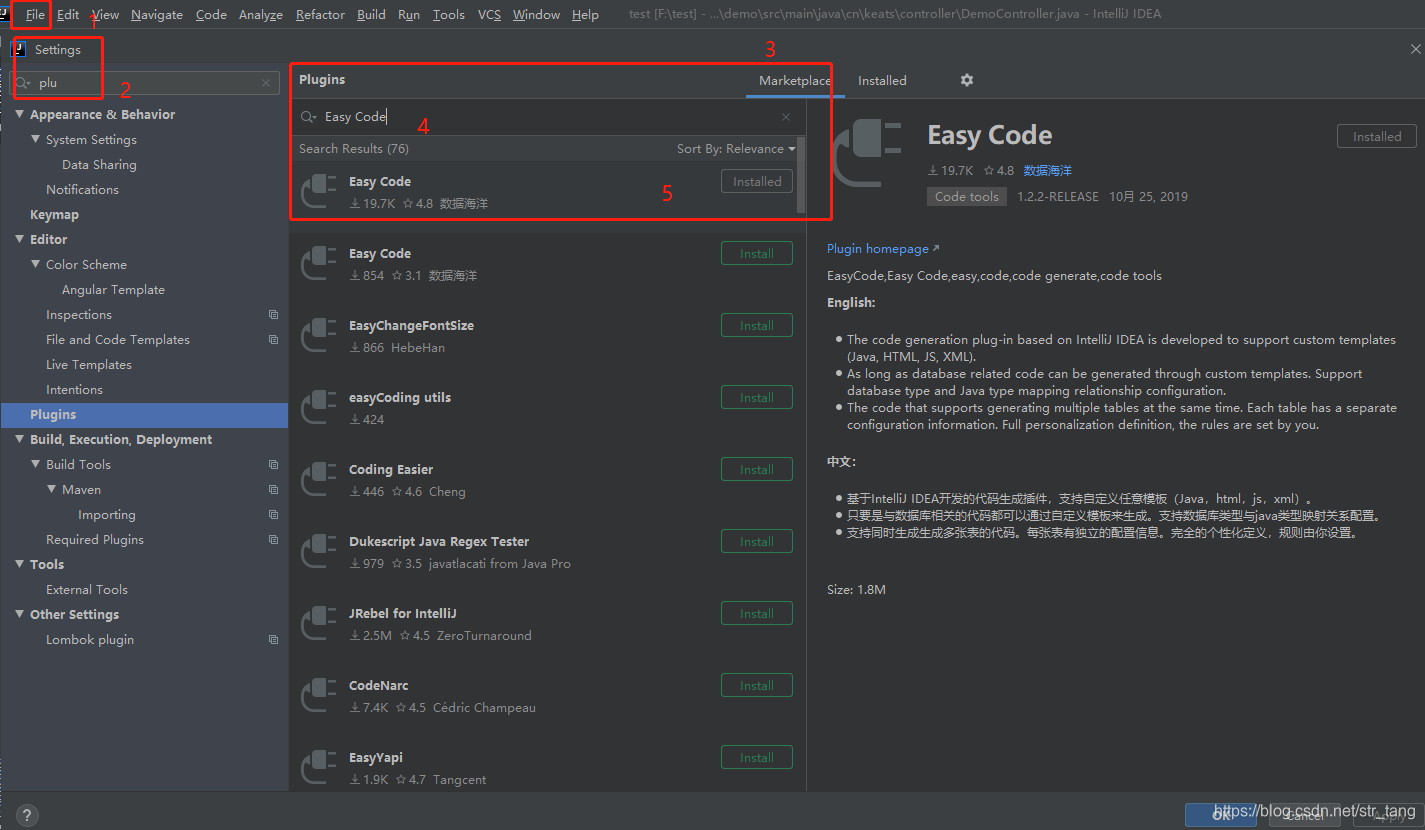The image size is (1425, 830).
Task: Click the plug icon of CodeNarc plugin
Action: (319, 695)
